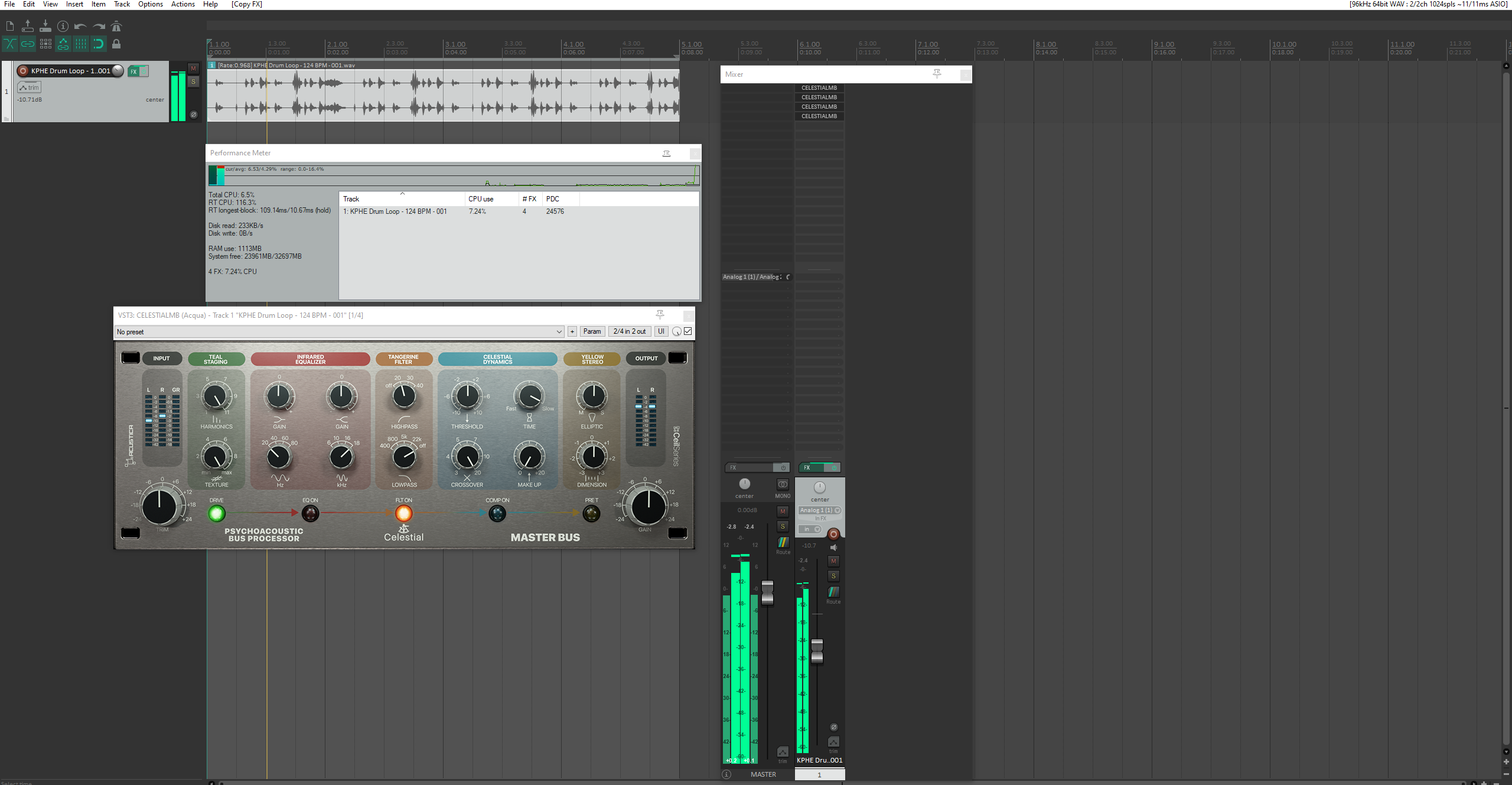Open the Options menu
The width and height of the screenshot is (1512, 785).
click(150, 4)
